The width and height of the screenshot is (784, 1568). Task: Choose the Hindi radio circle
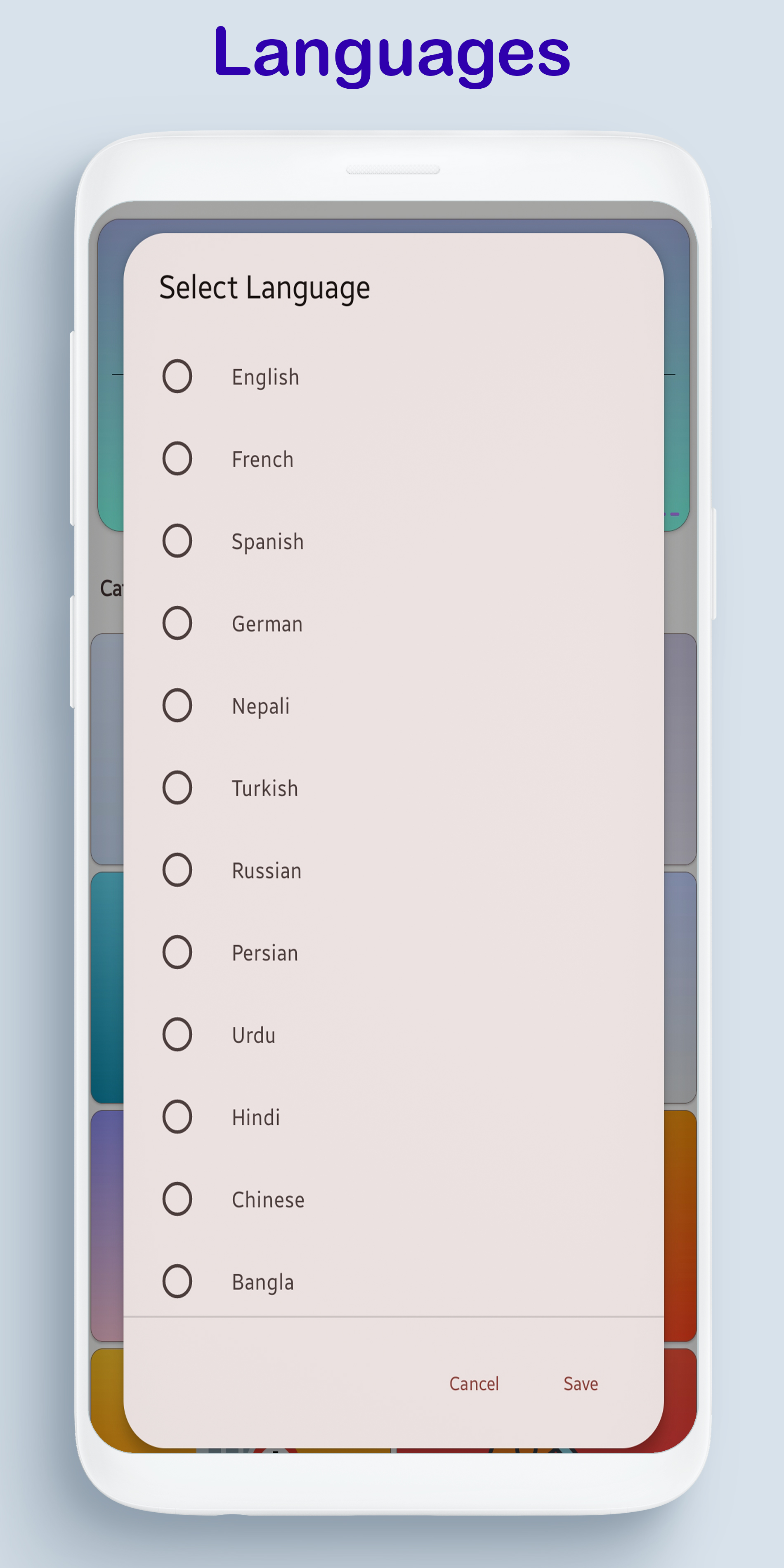[x=177, y=1116]
